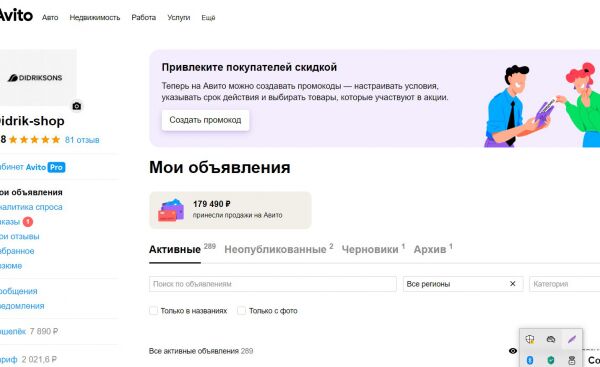Open the '179 490 ₽' sales summary card
The height and width of the screenshot is (367, 600).
point(230,210)
